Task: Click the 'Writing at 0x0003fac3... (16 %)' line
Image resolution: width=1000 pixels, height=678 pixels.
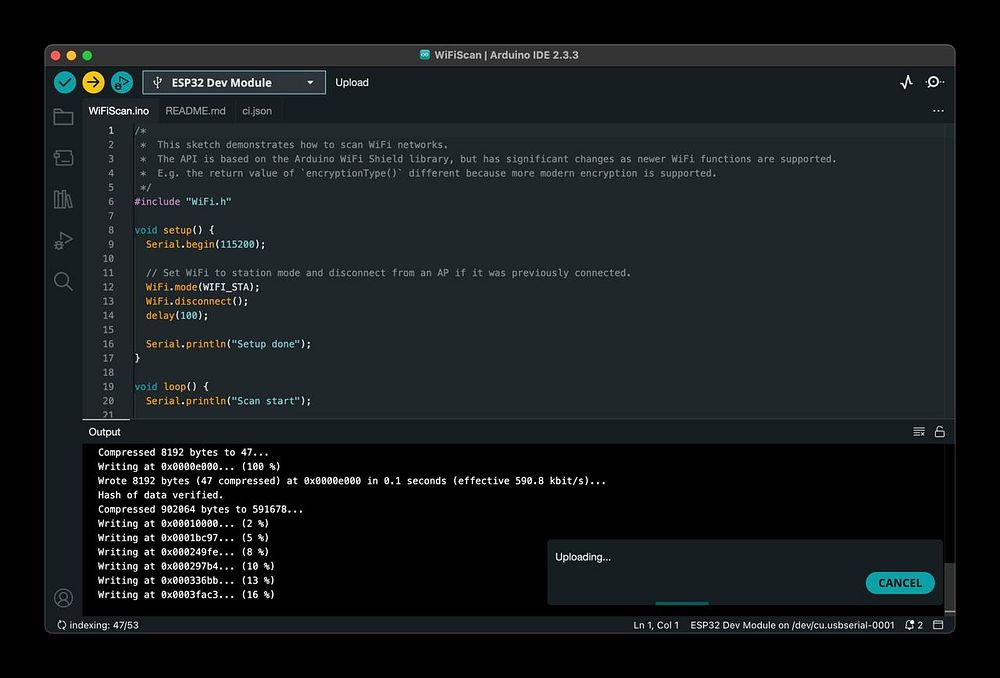Action: click(186, 594)
